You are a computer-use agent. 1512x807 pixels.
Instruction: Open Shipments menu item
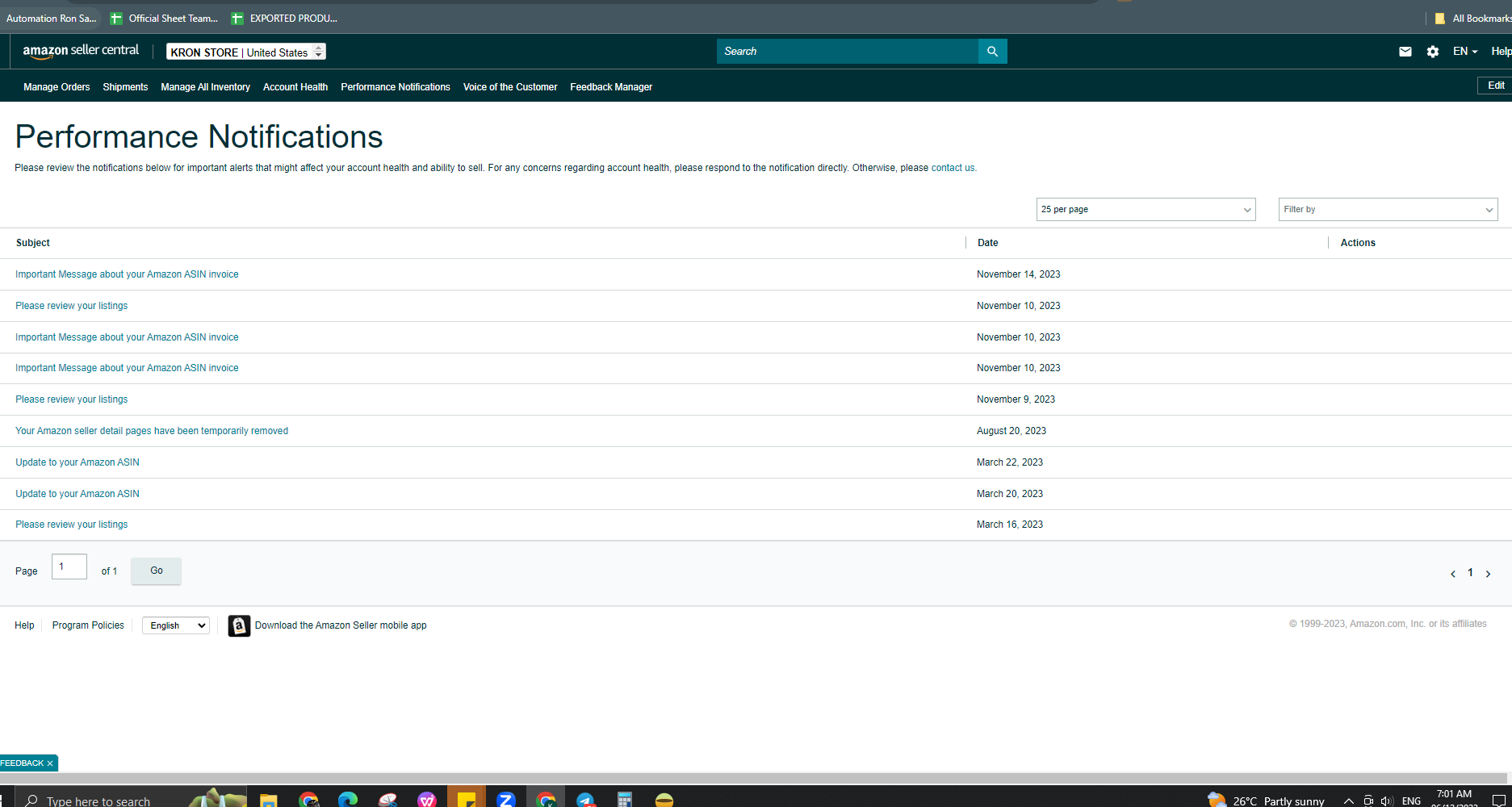click(x=125, y=87)
